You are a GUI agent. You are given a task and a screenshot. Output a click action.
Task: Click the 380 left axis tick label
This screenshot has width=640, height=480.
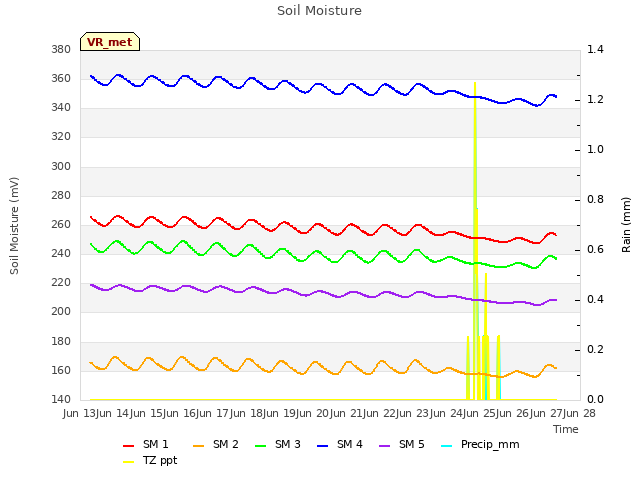[x=61, y=50]
